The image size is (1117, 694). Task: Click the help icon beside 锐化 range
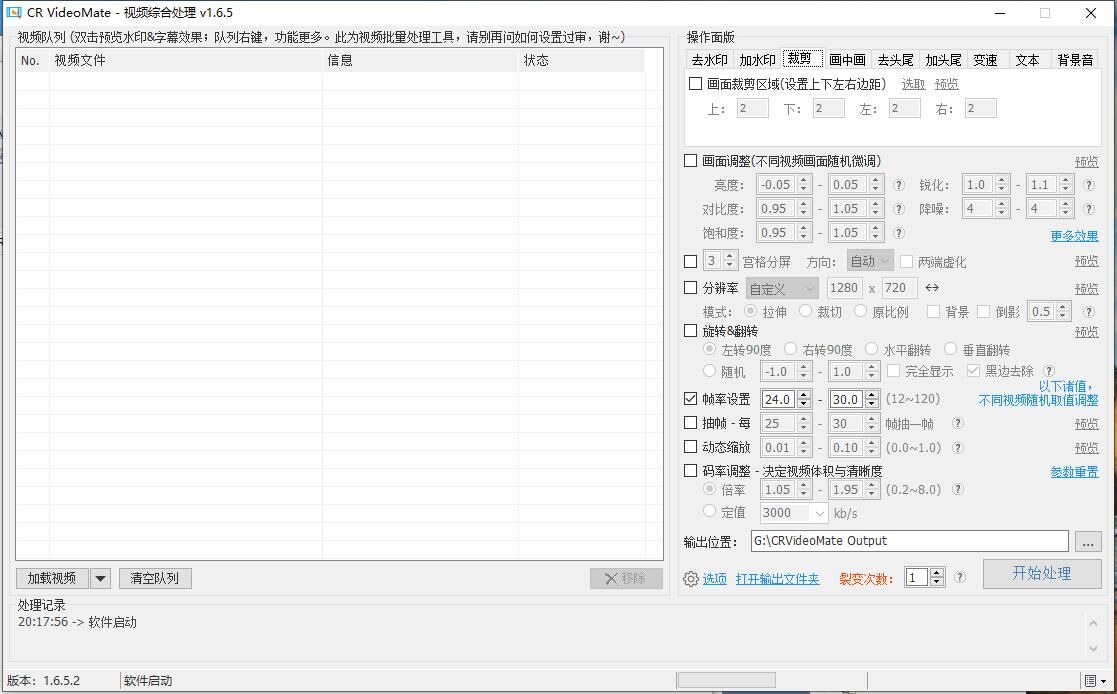[1089, 185]
